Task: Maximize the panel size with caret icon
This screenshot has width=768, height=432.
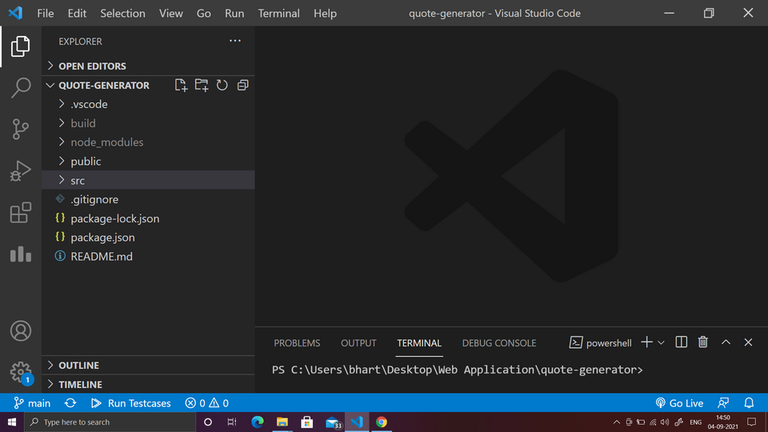Action: [x=726, y=342]
